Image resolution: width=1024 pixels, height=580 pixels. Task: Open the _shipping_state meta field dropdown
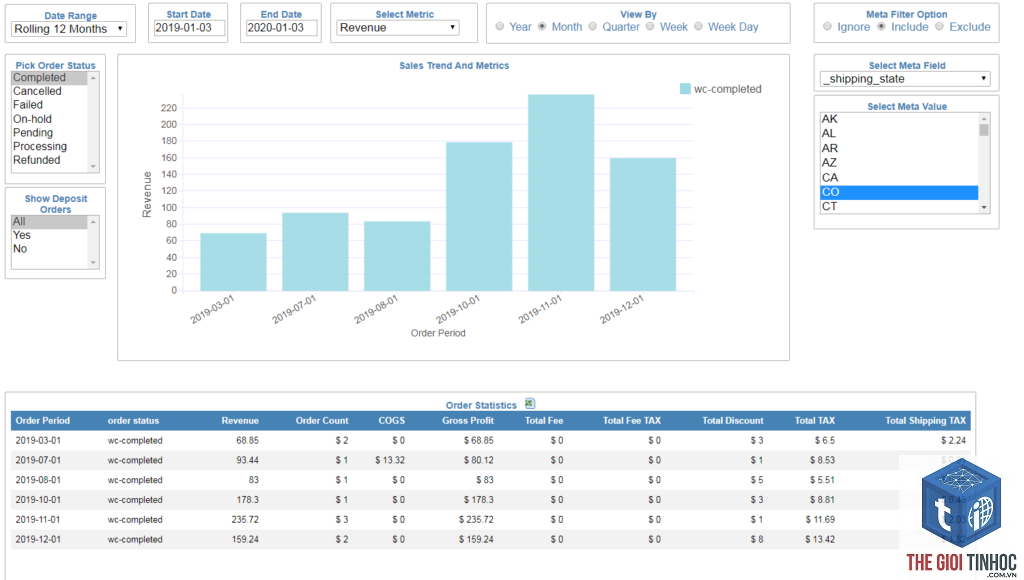click(904, 79)
